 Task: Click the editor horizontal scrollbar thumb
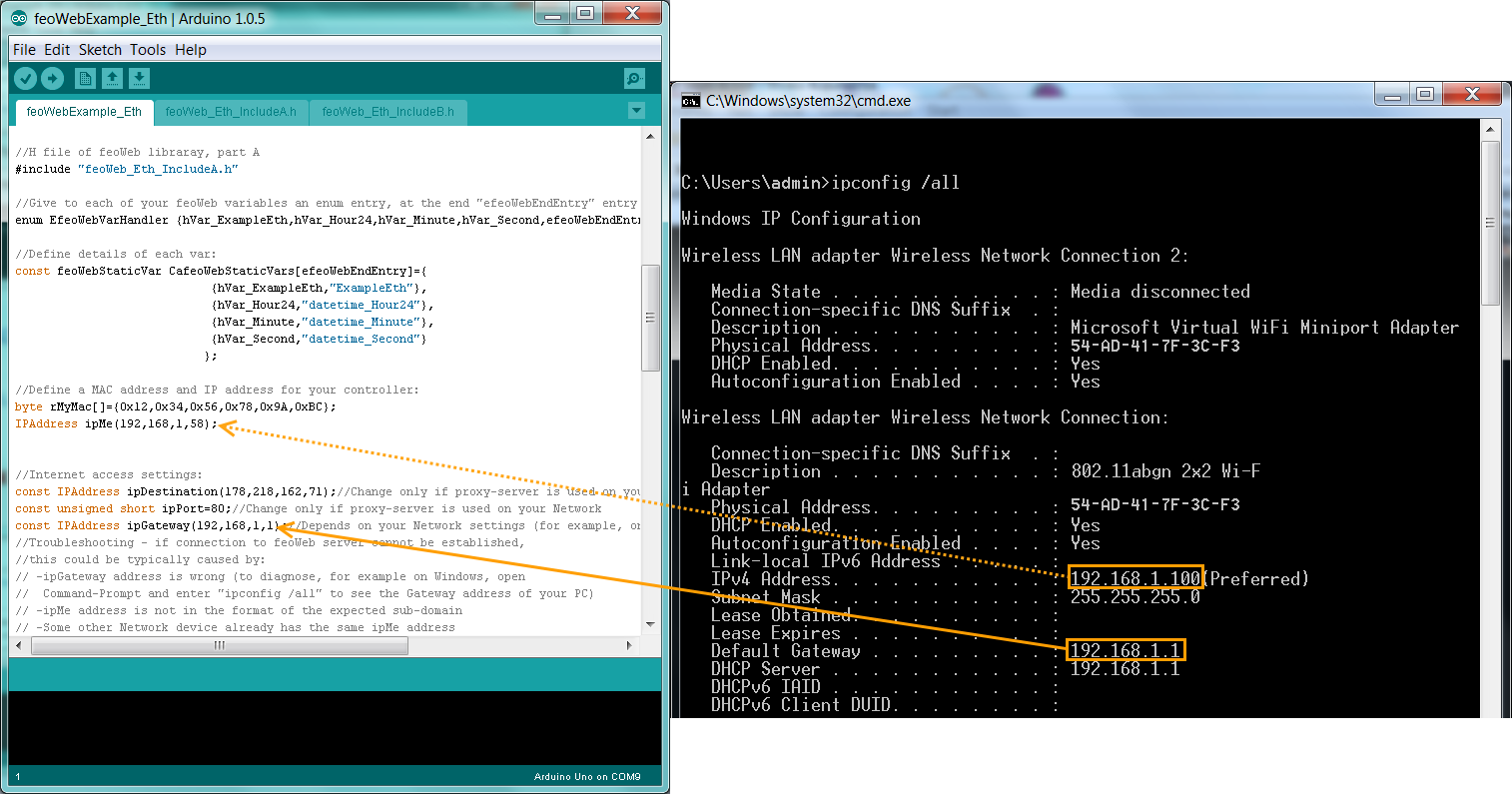219,645
